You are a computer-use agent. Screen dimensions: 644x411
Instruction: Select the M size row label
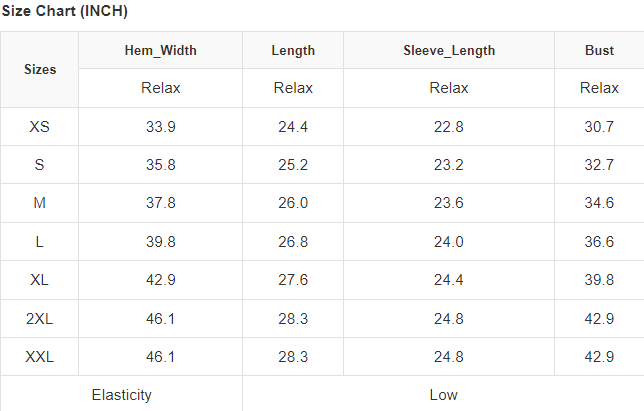(x=40, y=203)
